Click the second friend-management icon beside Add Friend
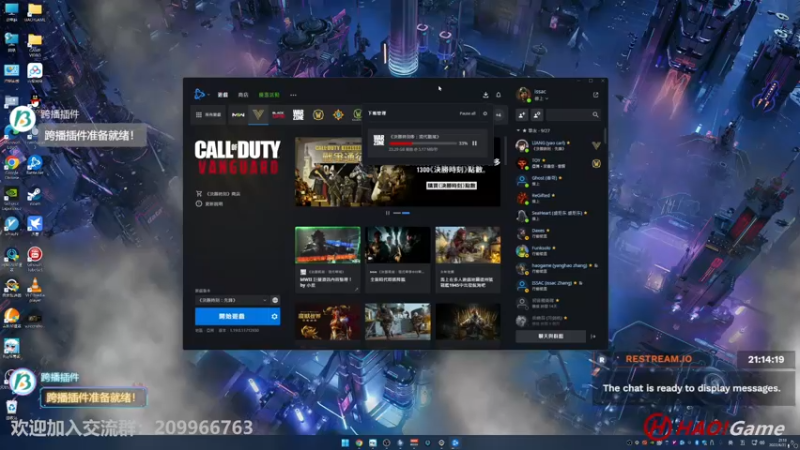 tap(537, 115)
